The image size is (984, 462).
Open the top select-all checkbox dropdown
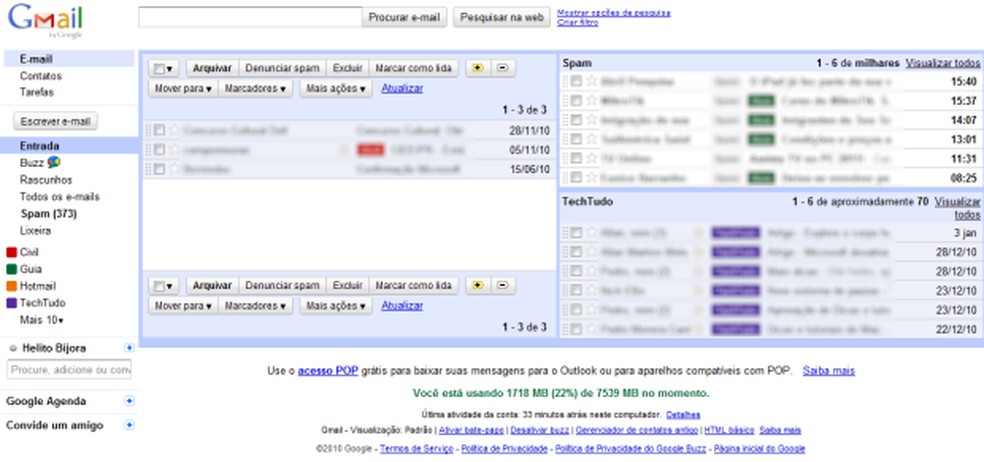click(x=164, y=68)
